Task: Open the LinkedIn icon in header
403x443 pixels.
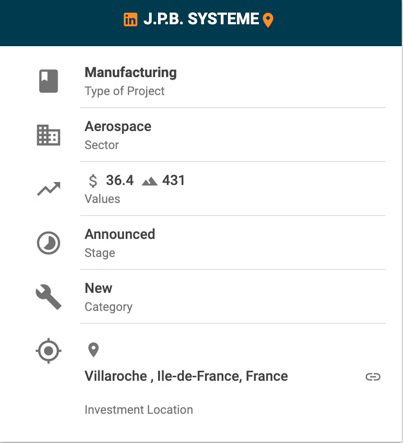Action: [x=130, y=20]
